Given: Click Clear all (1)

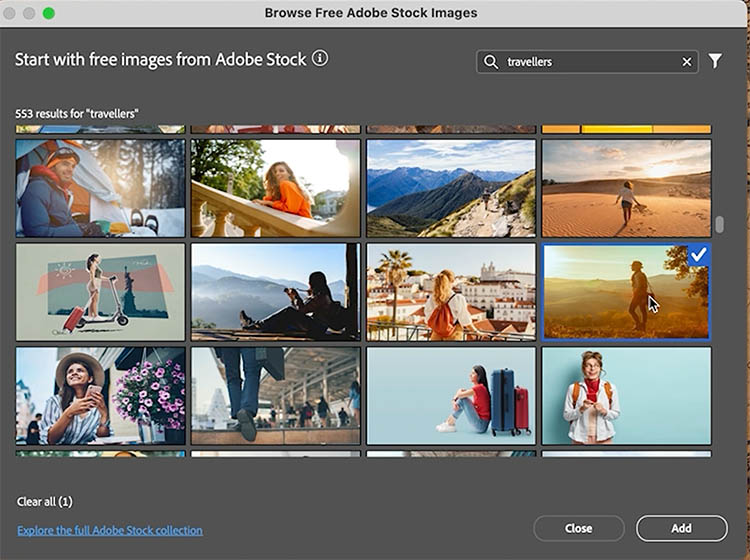Looking at the screenshot, I should click(x=45, y=501).
